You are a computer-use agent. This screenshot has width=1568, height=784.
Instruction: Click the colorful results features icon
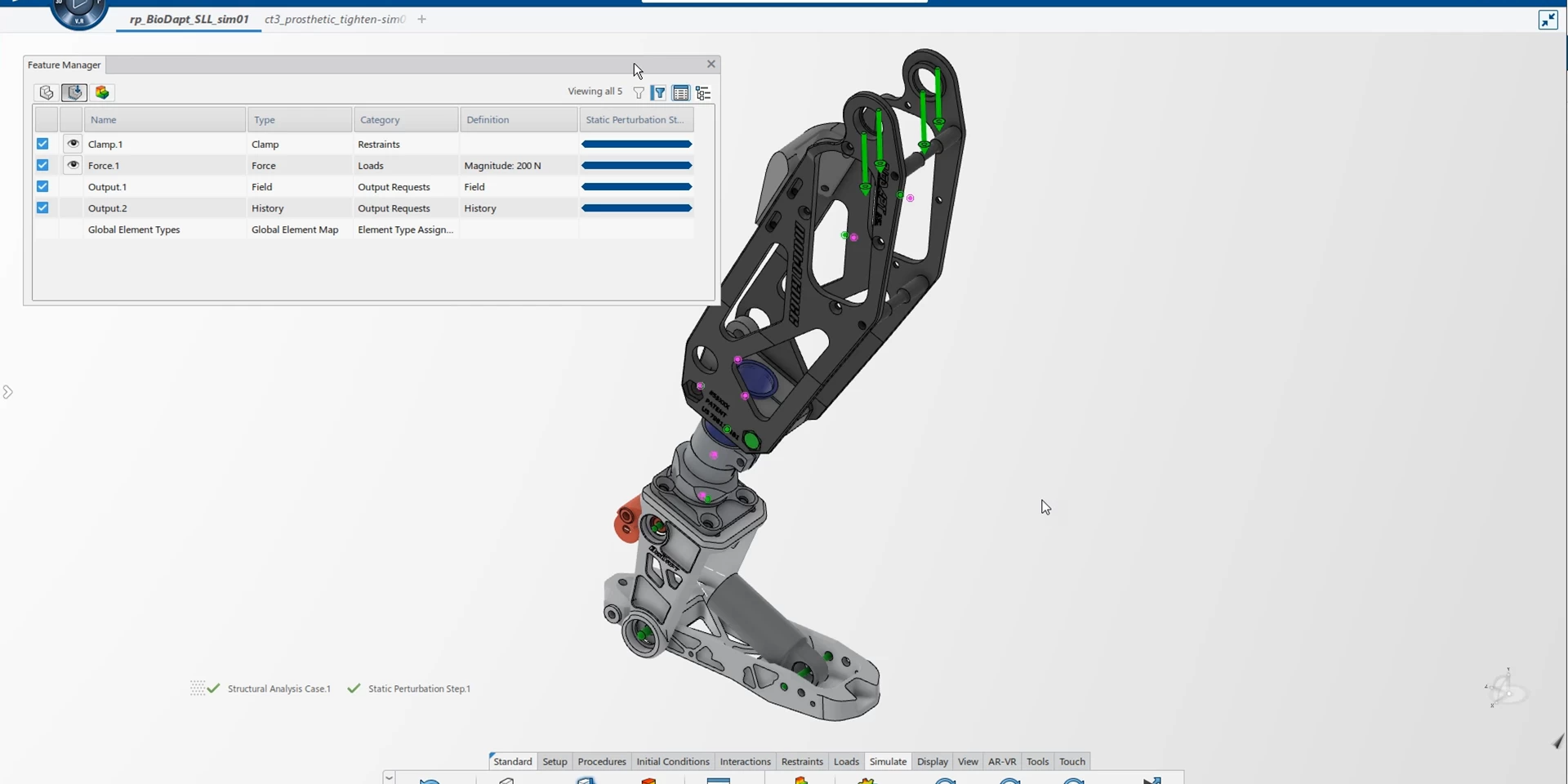102,92
